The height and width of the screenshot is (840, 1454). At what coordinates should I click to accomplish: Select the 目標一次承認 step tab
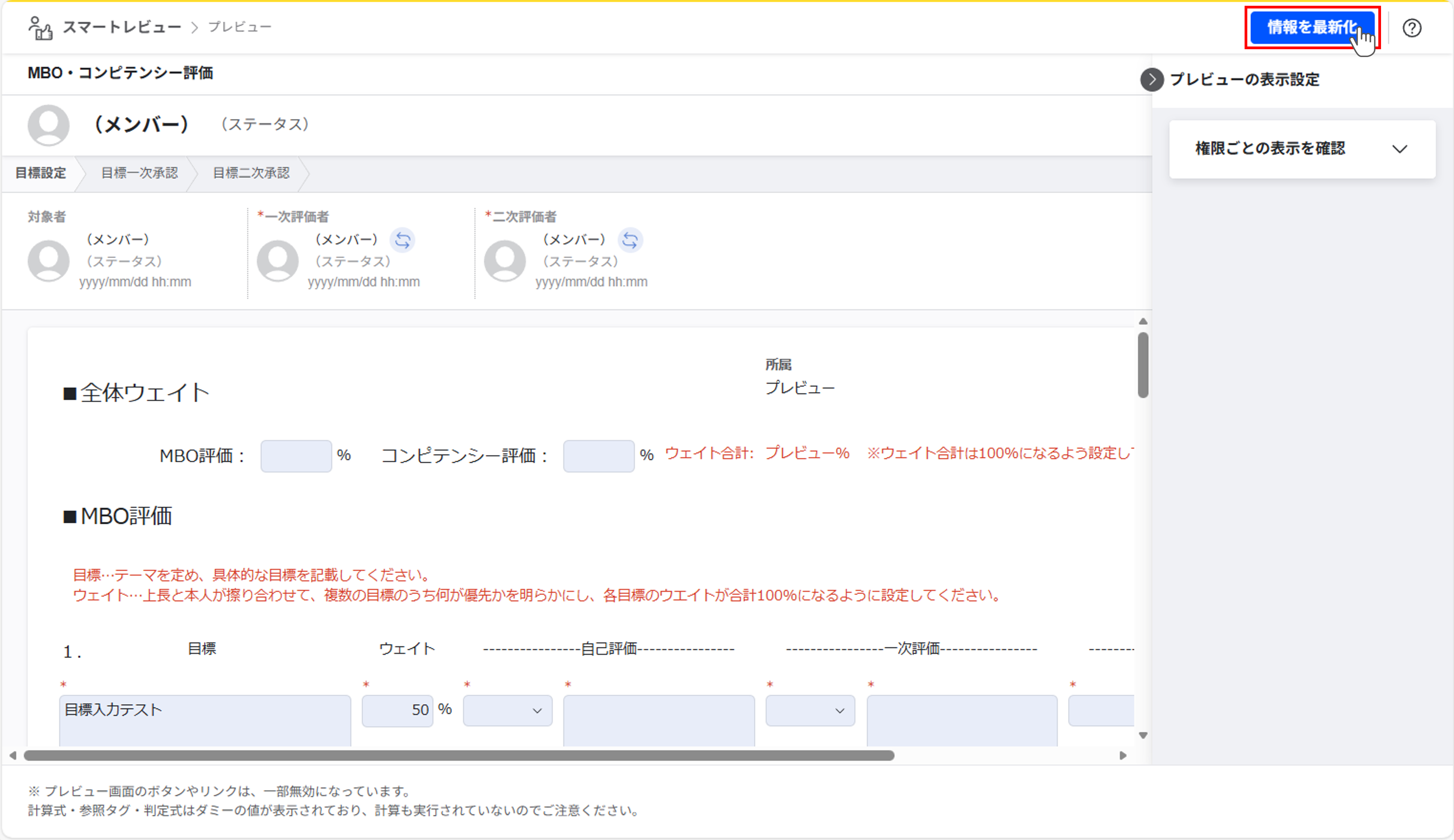[139, 173]
